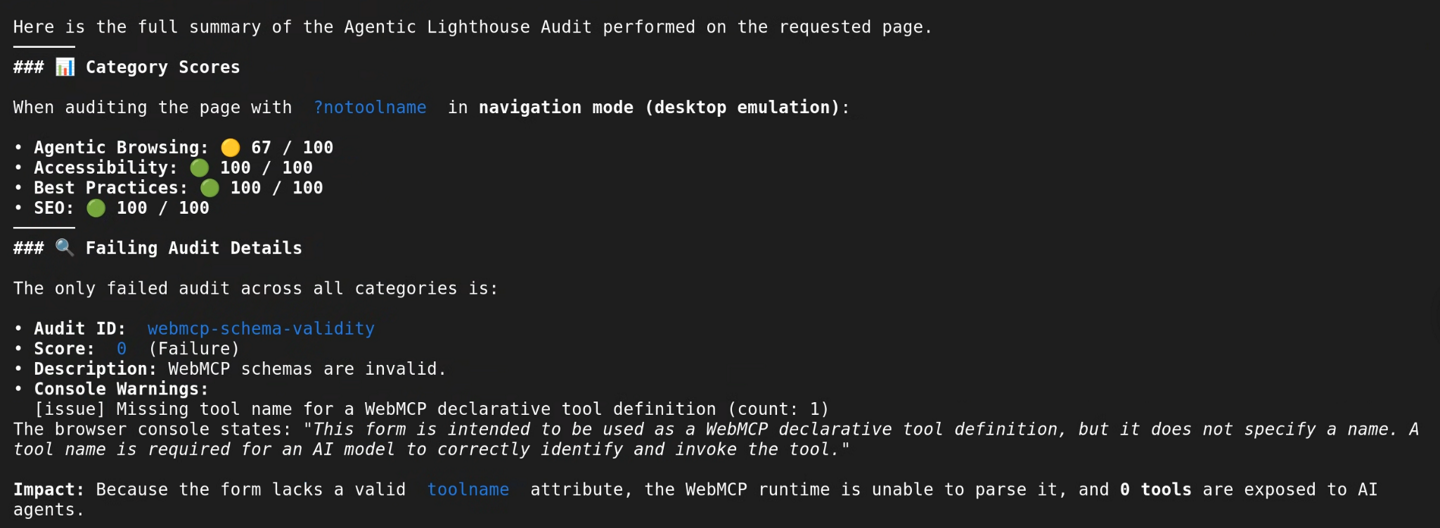The height and width of the screenshot is (528, 1440).
Task: Select the blue toolname attribute text
Action: point(468,489)
